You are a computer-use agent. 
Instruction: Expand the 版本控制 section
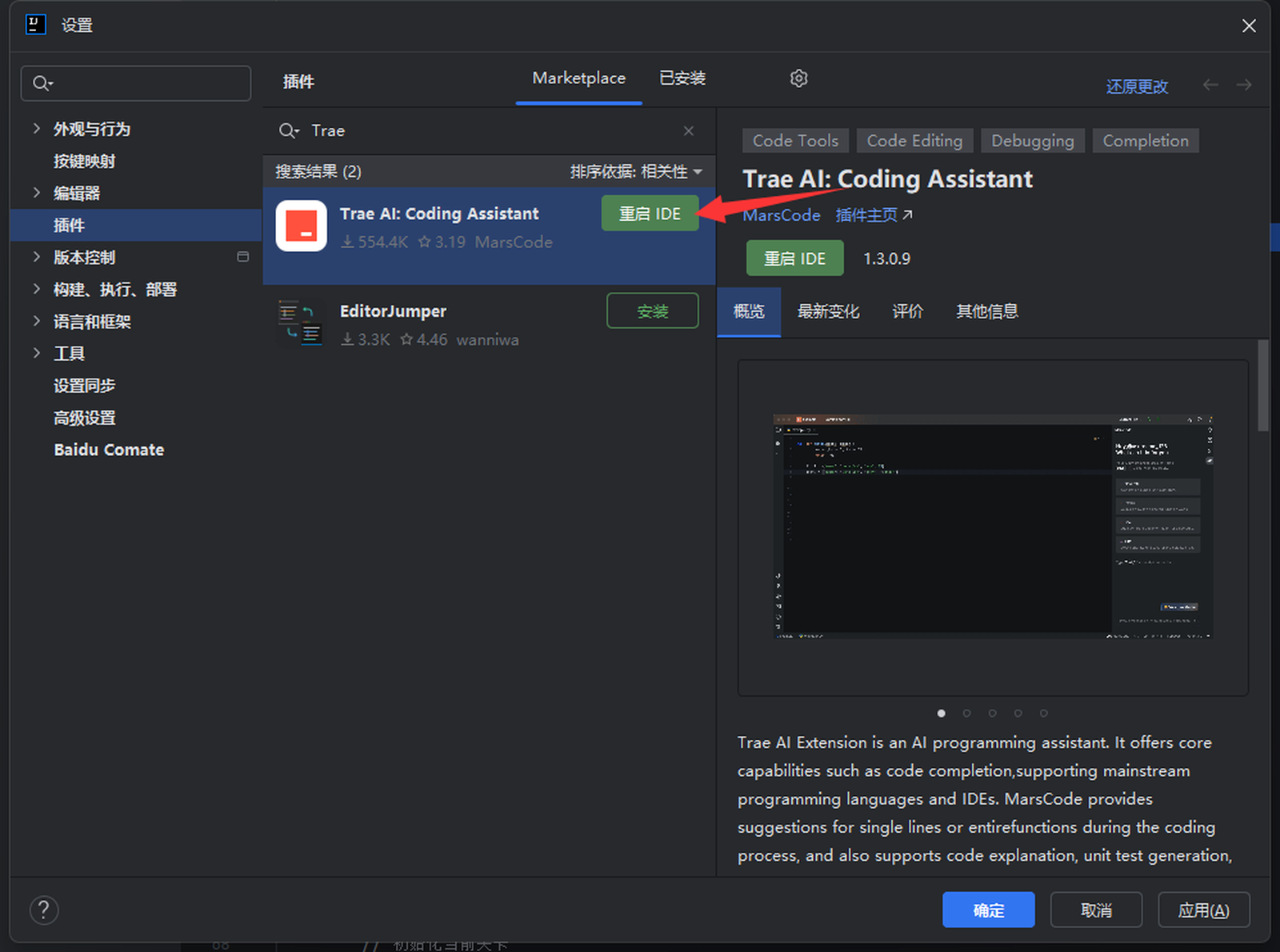click(x=36, y=257)
